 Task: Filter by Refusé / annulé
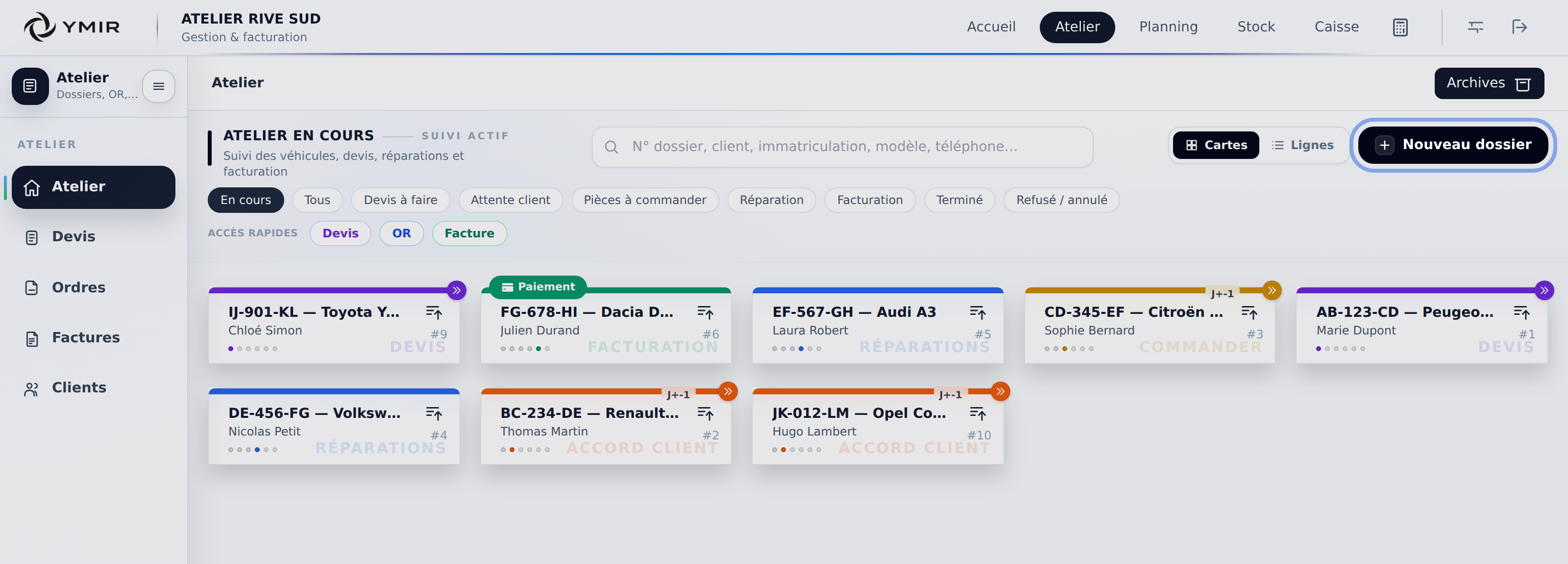(x=1061, y=200)
